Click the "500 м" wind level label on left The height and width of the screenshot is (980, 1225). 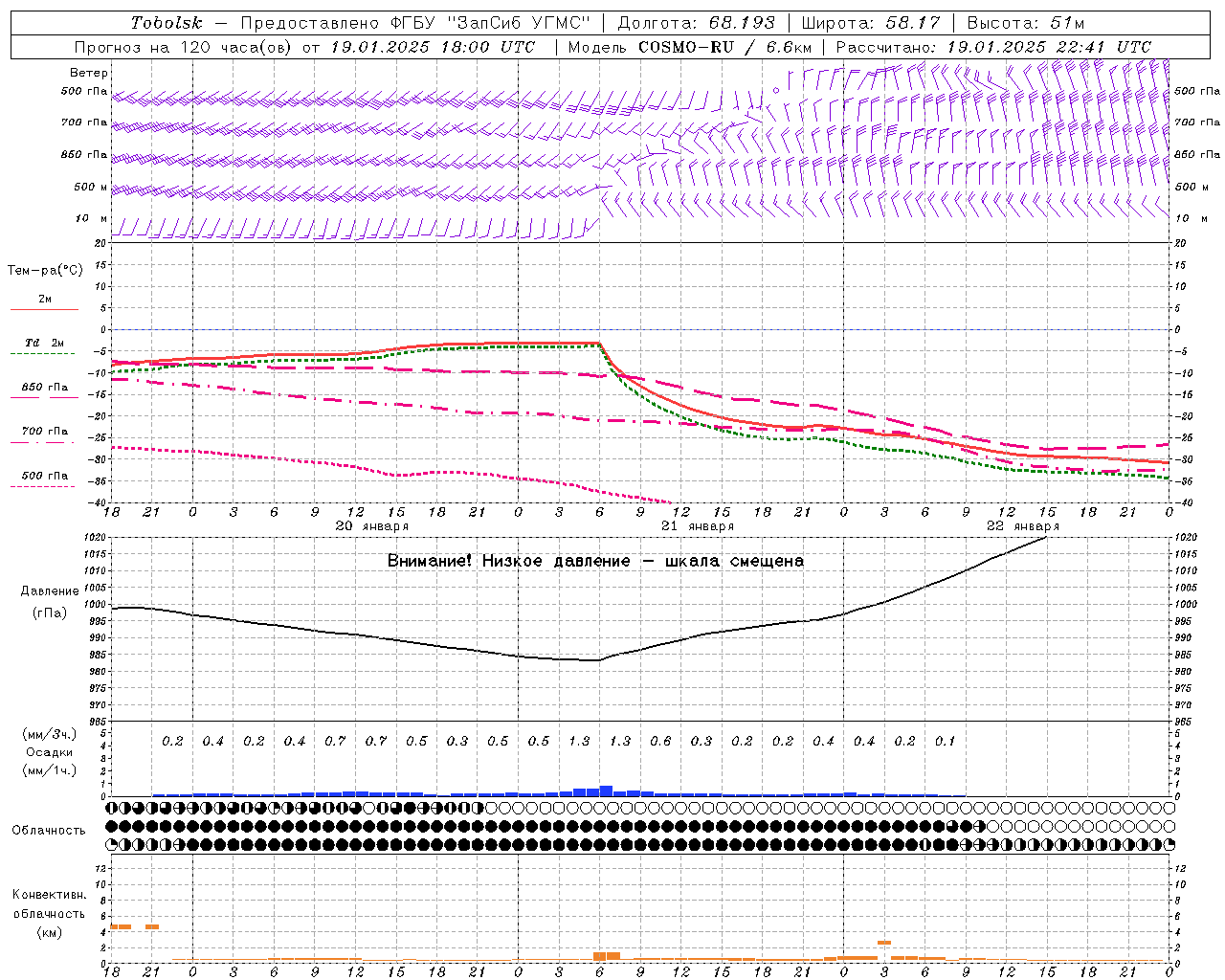(x=91, y=188)
